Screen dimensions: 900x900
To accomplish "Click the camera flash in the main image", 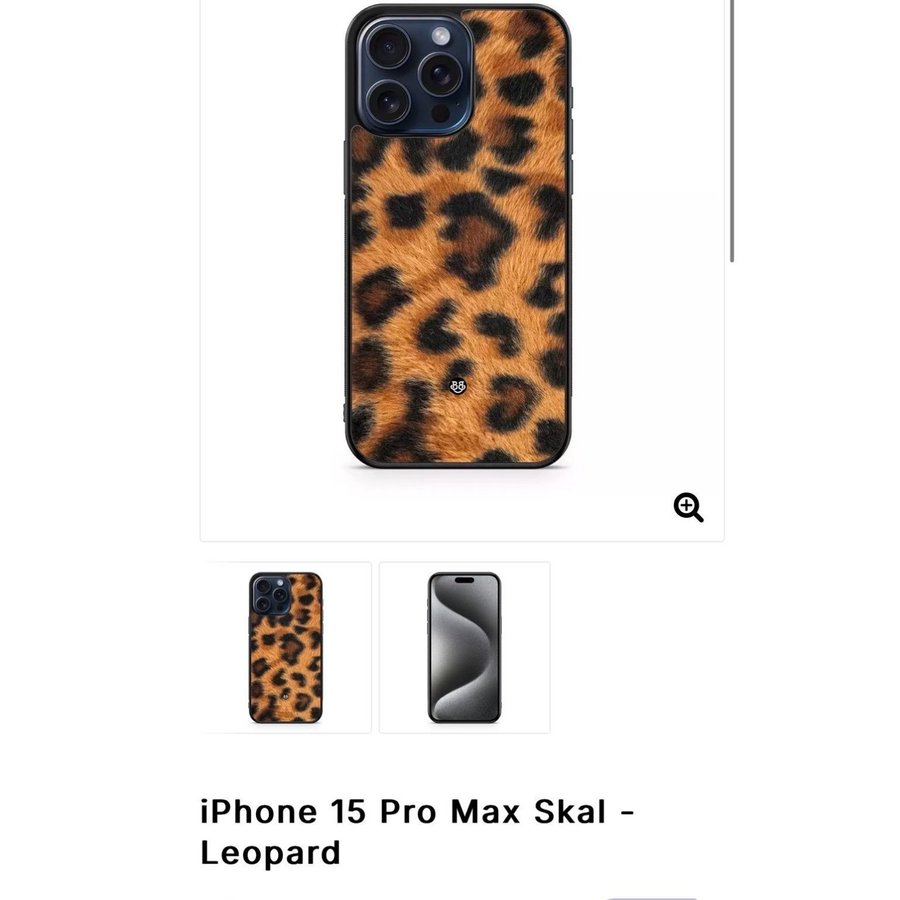I will point(441,36).
